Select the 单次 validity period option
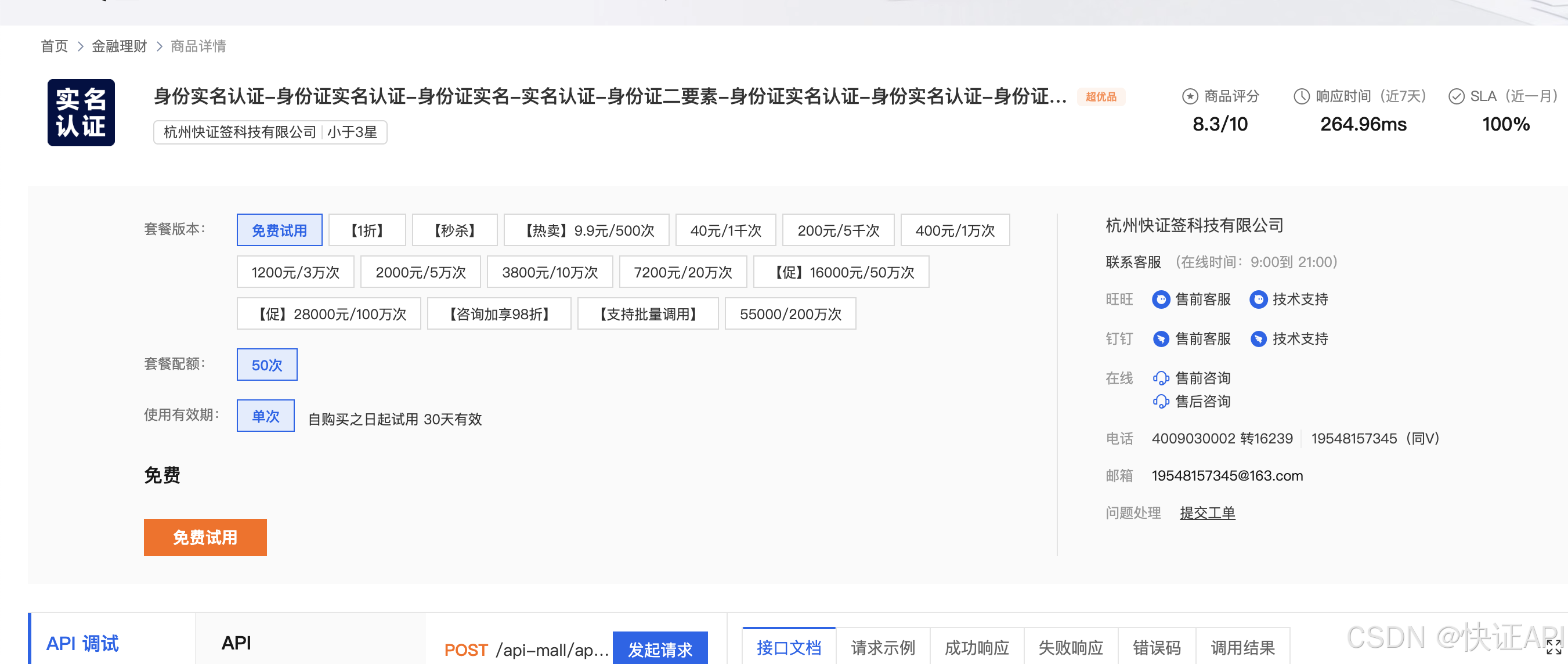Viewport: 1568px width, 664px height. point(265,416)
